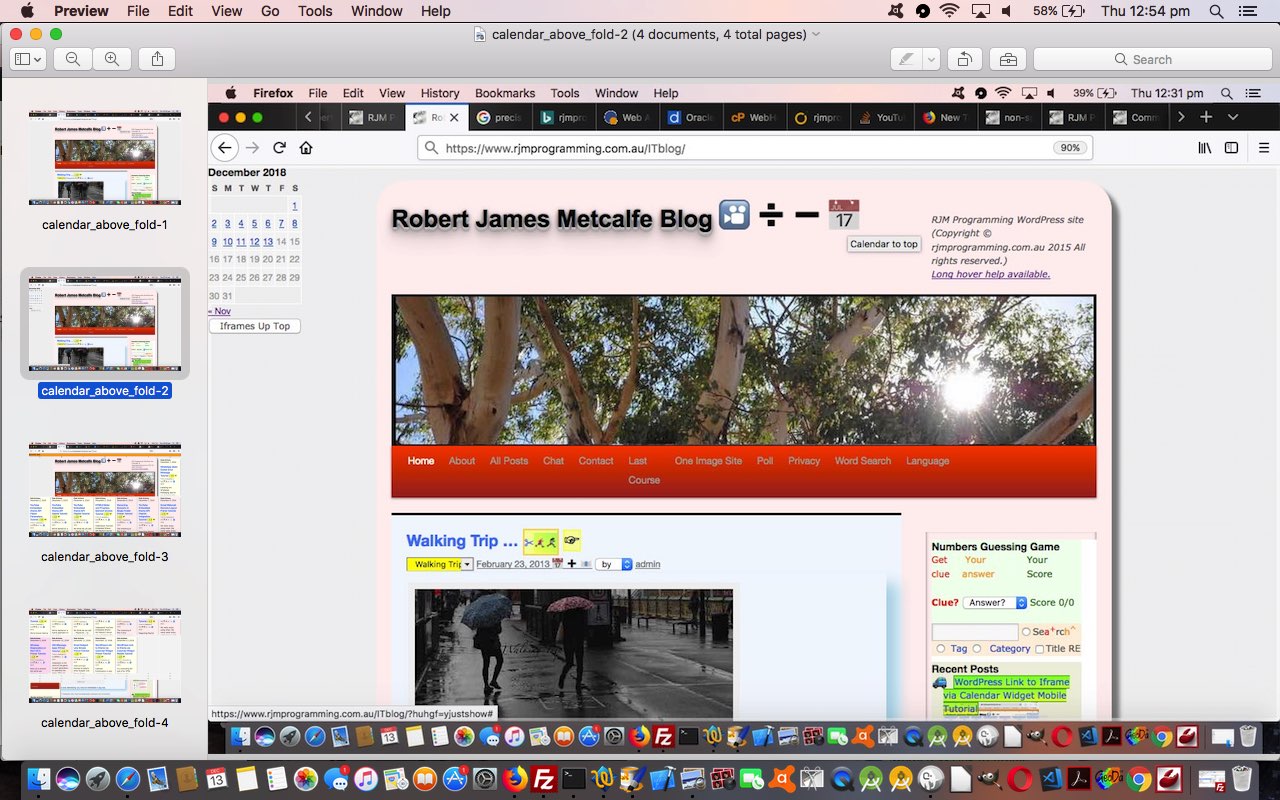This screenshot has width=1280, height=800.
Task: Expand the document title dropdown chevron
Action: click(x=816, y=34)
